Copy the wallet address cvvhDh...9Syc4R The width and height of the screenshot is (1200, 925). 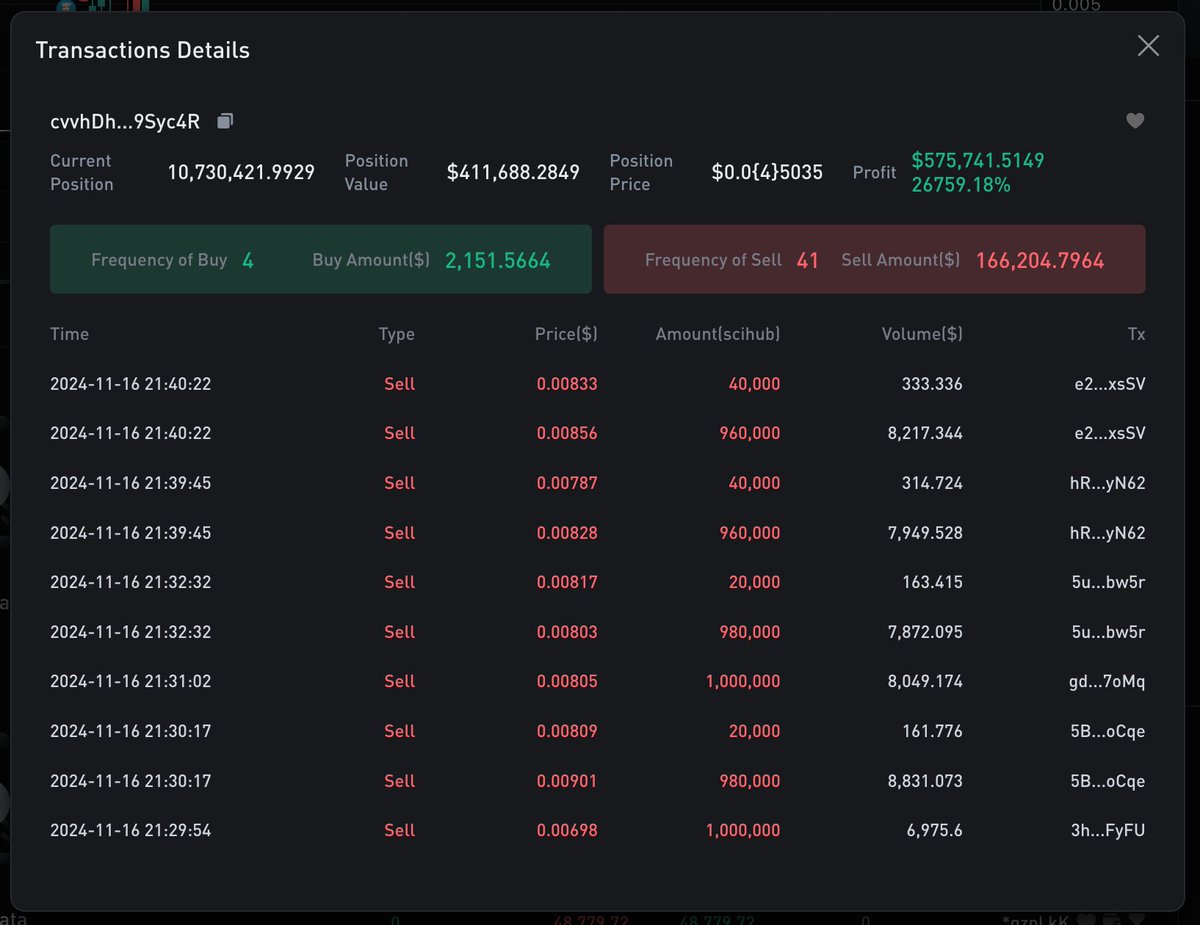(225, 120)
